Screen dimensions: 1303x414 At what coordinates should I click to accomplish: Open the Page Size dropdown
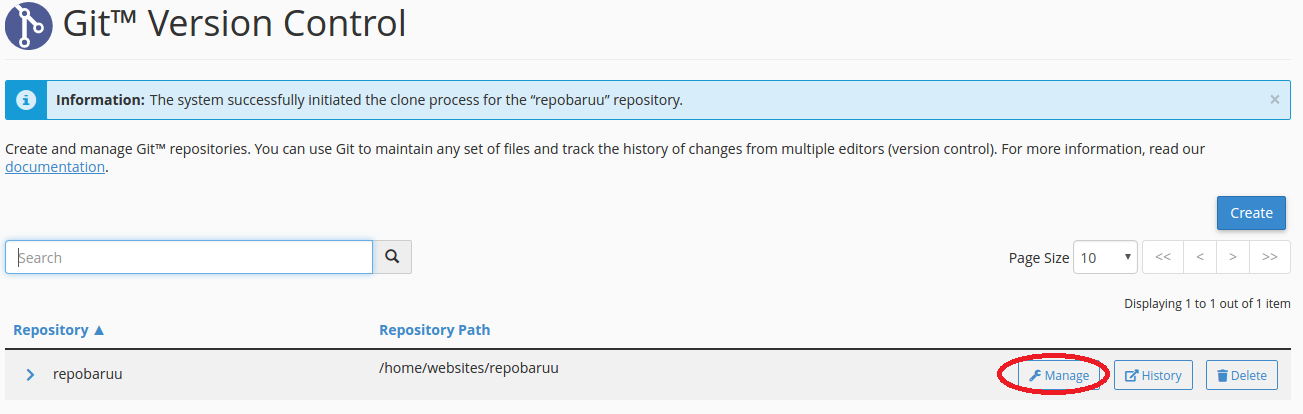(1105, 257)
